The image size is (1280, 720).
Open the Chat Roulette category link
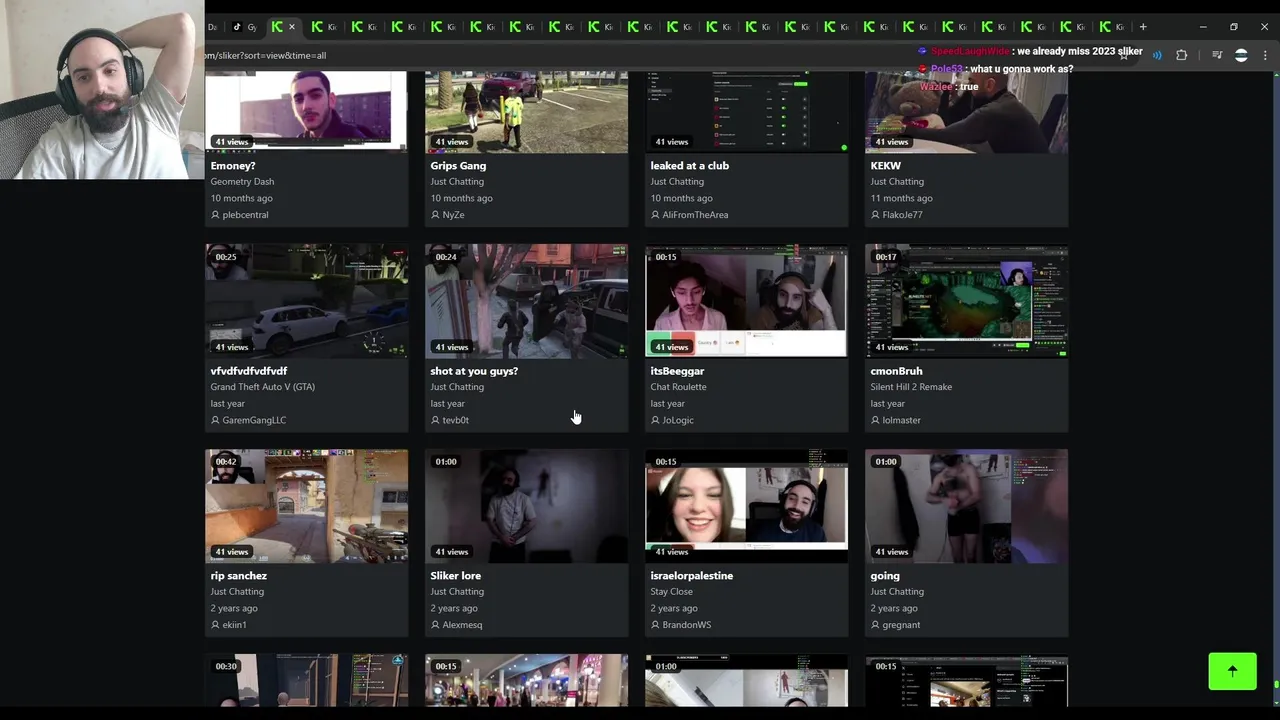click(678, 387)
